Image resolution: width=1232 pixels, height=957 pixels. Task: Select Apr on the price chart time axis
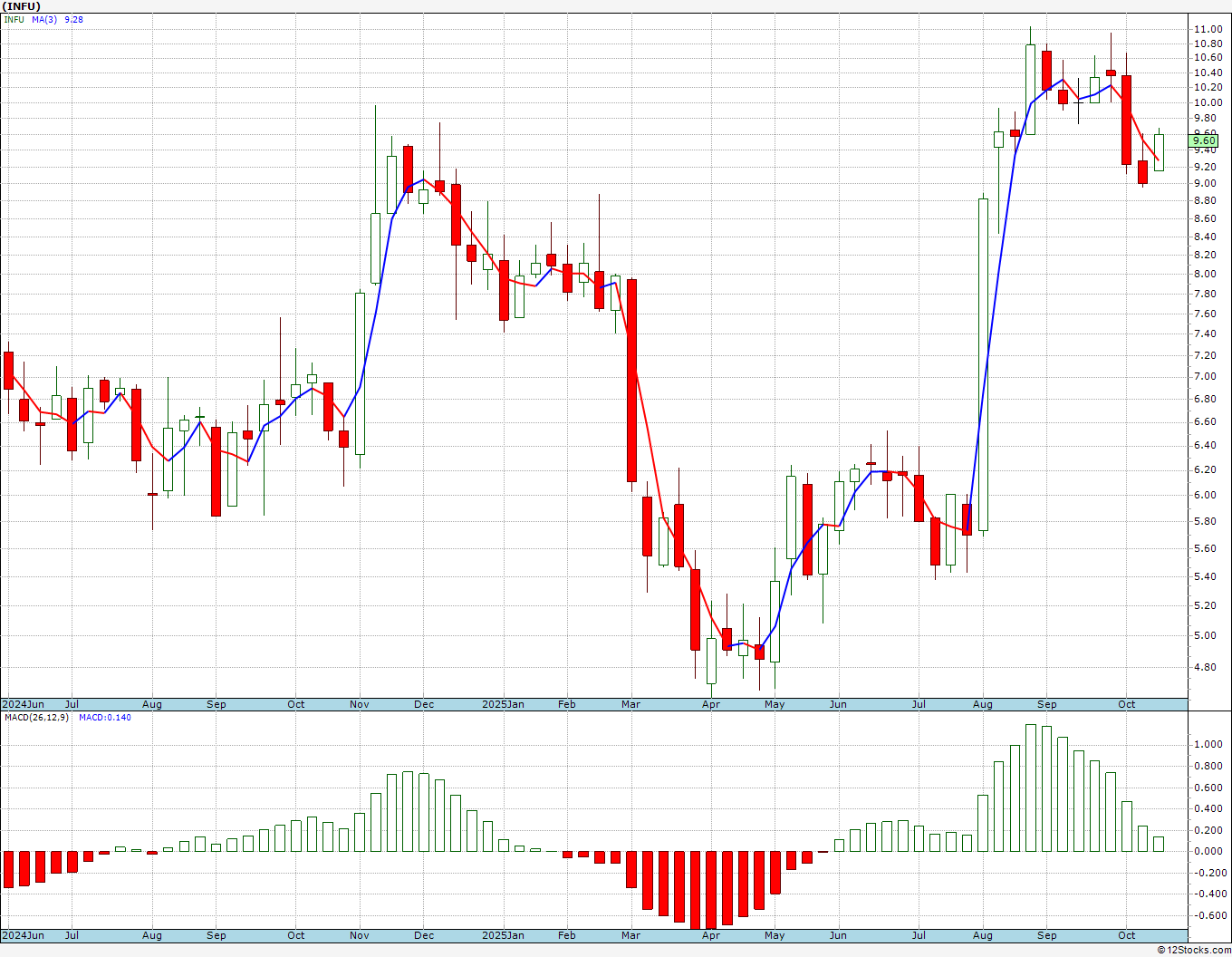pos(711,704)
